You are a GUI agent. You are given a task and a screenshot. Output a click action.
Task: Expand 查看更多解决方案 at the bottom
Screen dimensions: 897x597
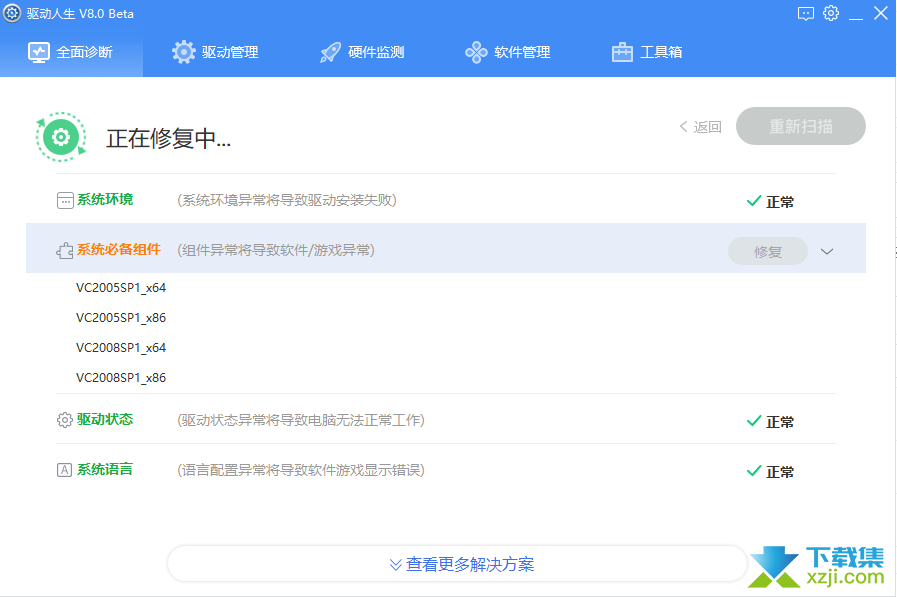(458, 564)
